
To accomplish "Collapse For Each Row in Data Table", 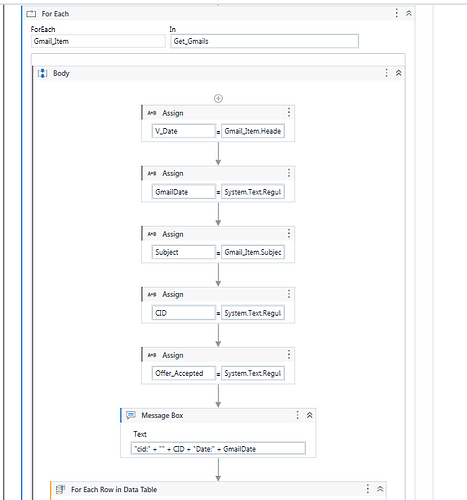I will point(380,489).
